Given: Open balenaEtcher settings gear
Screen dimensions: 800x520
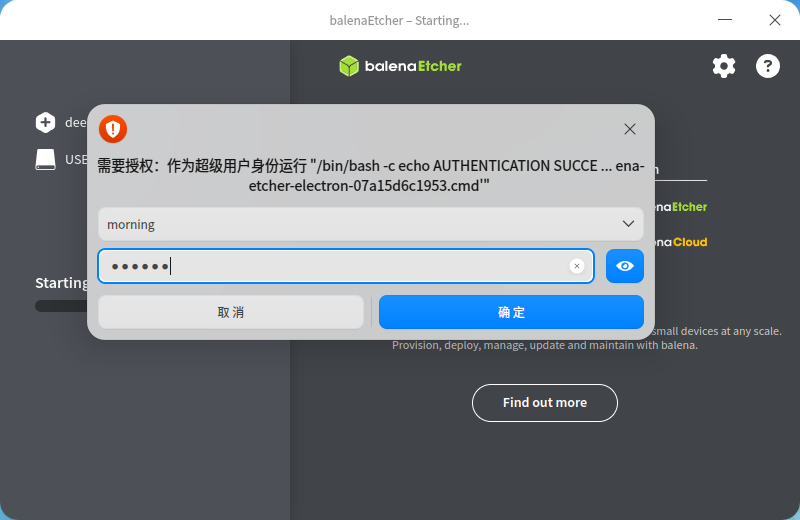Looking at the screenshot, I should click(723, 66).
